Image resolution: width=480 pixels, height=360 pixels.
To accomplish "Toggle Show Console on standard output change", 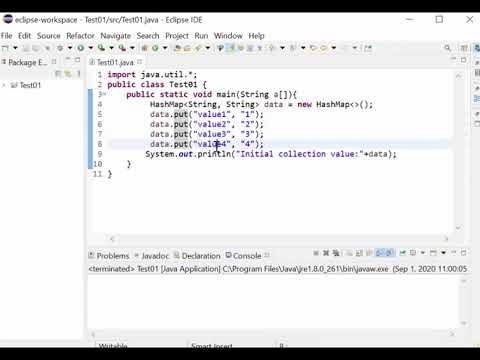I will (379, 253).
